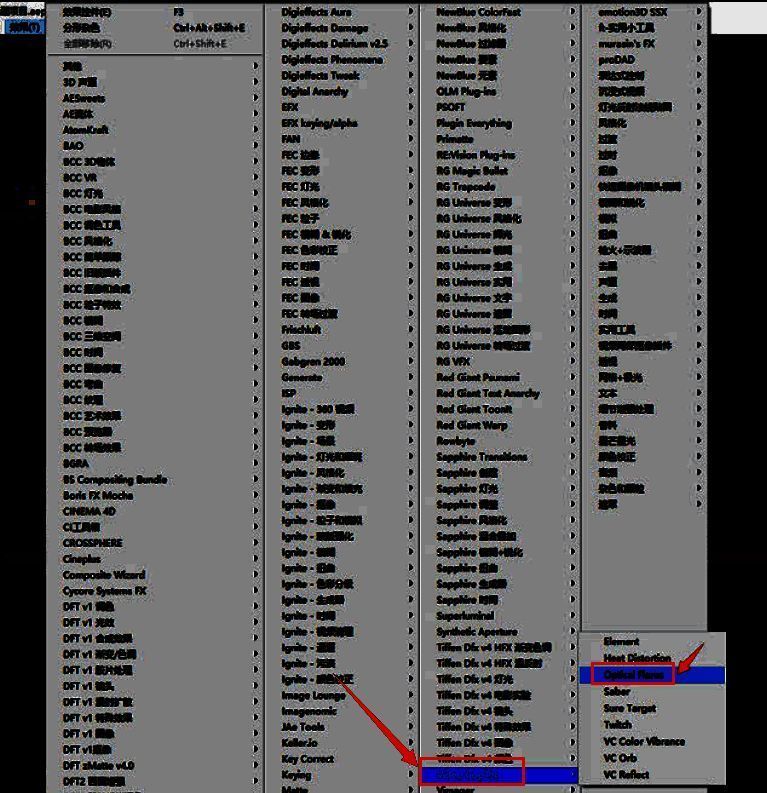The height and width of the screenshot is (793, 767).
Task: Expand the Synthetic Aperture submenu
Action: coord(477,632)
